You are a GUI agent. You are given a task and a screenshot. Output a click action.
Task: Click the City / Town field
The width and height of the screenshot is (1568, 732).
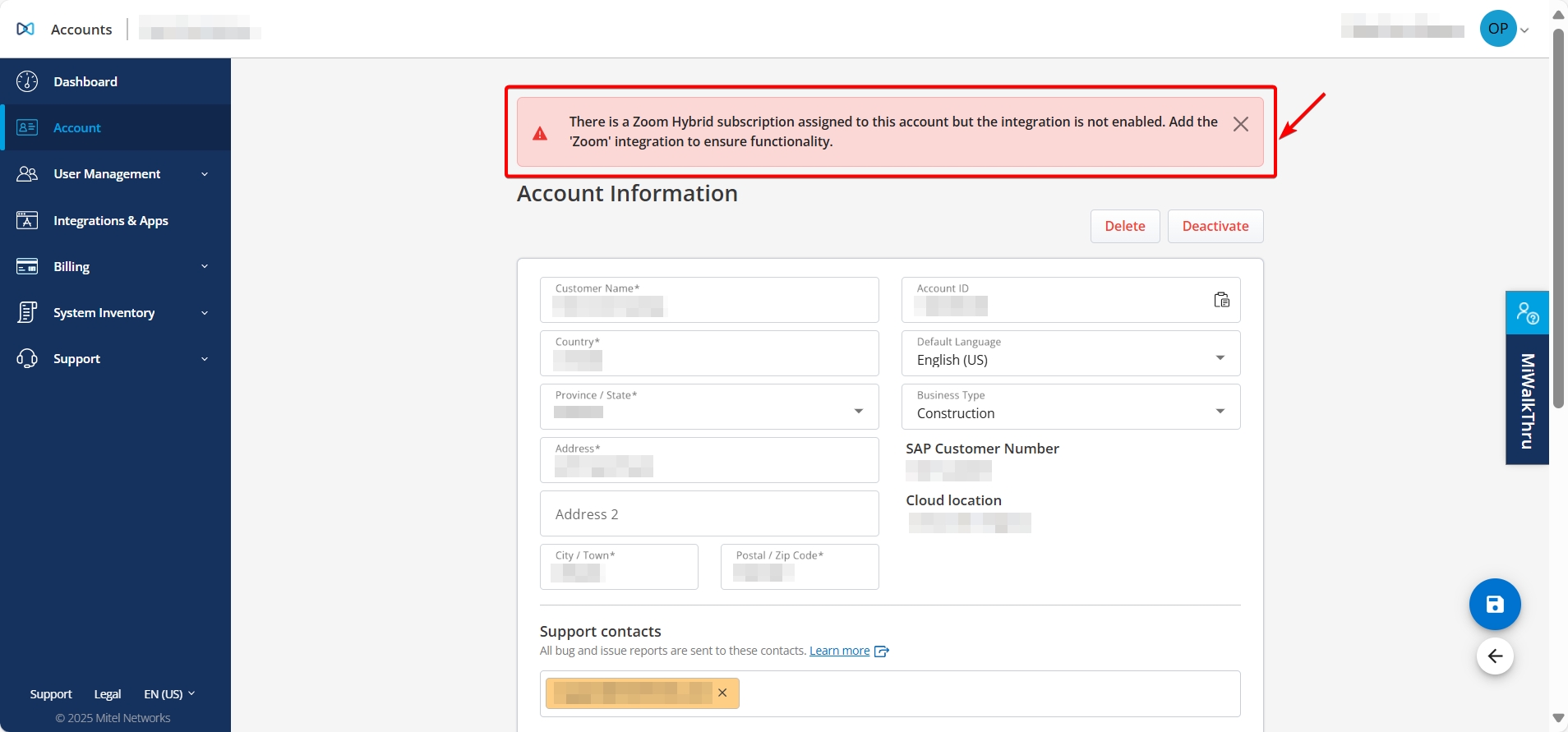point(619,567)
